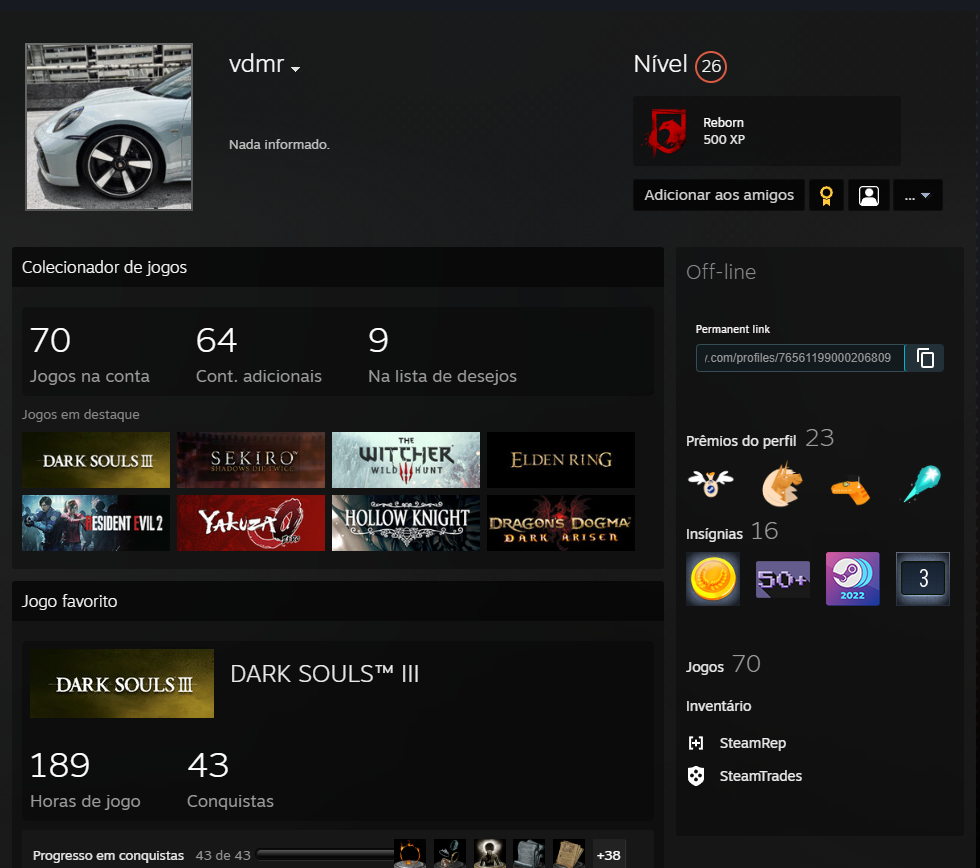This screenshot has height=868, width=980.
Task: Click 43 Conquistas stat
Action: coord(230,779)
